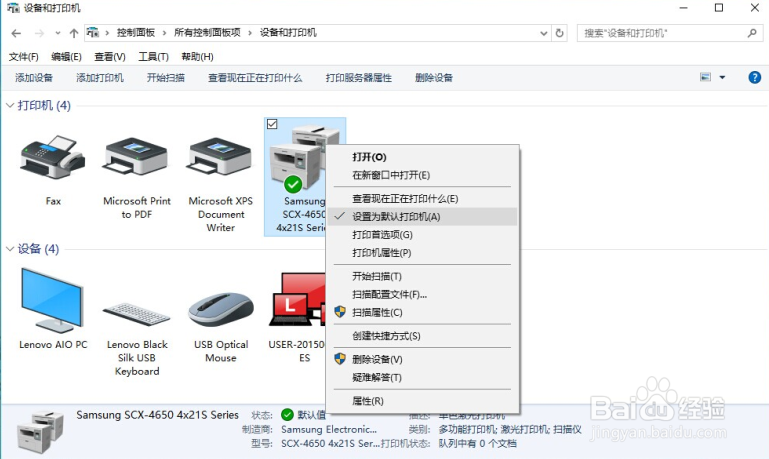
Task: Choose 属性(R) from context menu
Action: click(422, 401)
